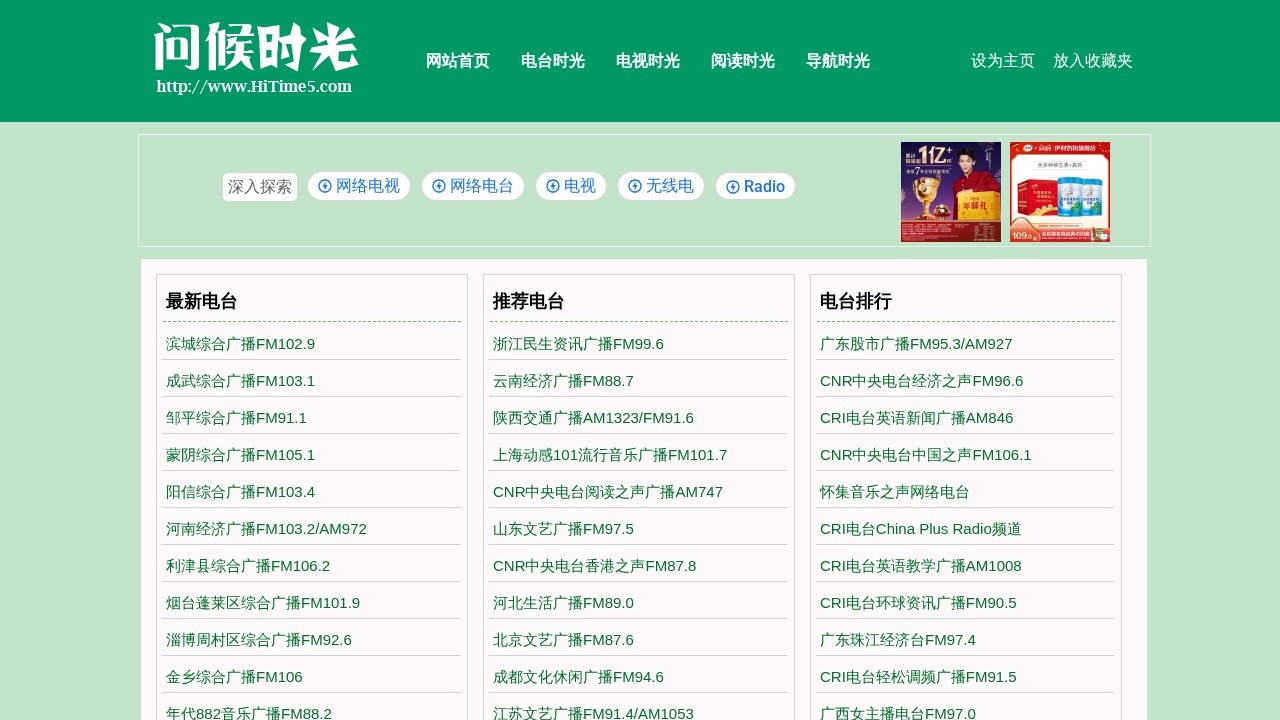The image size is (1280, 720).
Task: Click the 网络电视 plus filter icon
Action: pos(324,186)
